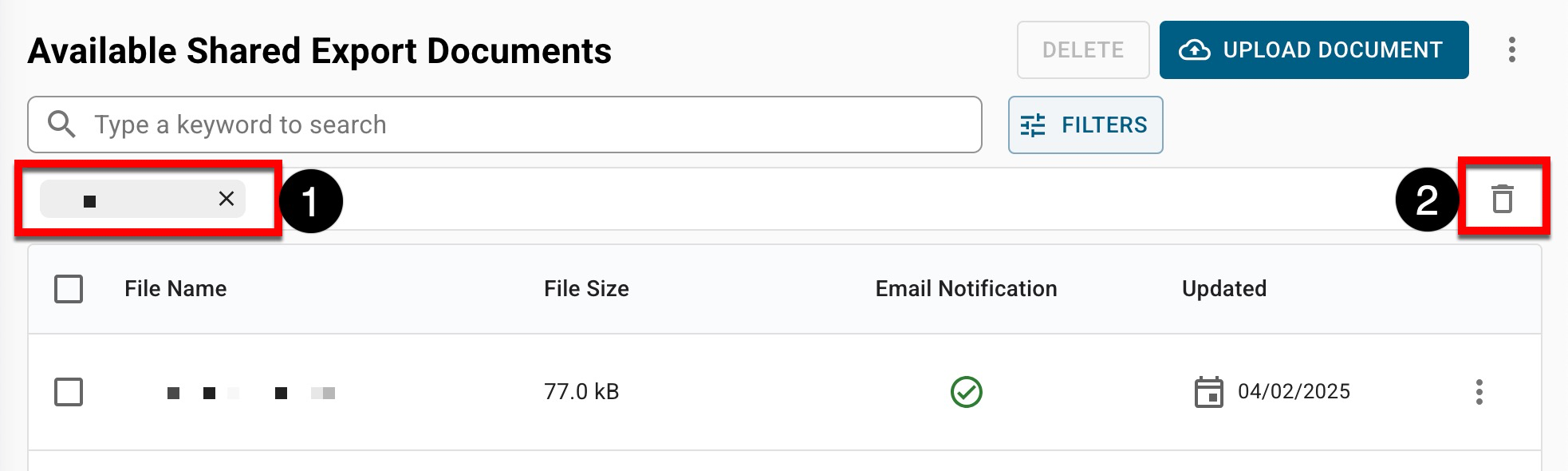Image resolution: width=1568 pixels, height=471 pixels.
Task: Click the Email Notification column header
Action: tap(966, 289)
